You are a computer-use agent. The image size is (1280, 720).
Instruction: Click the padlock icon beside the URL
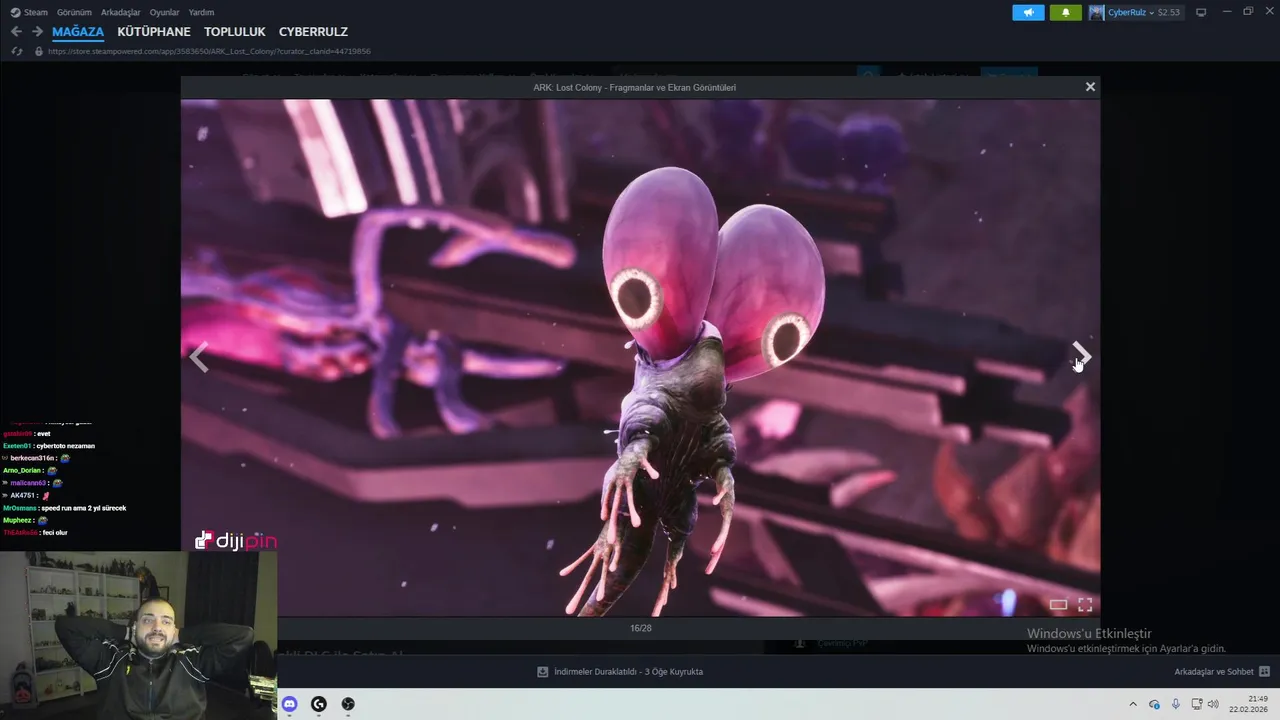click(x=39, y=51)
